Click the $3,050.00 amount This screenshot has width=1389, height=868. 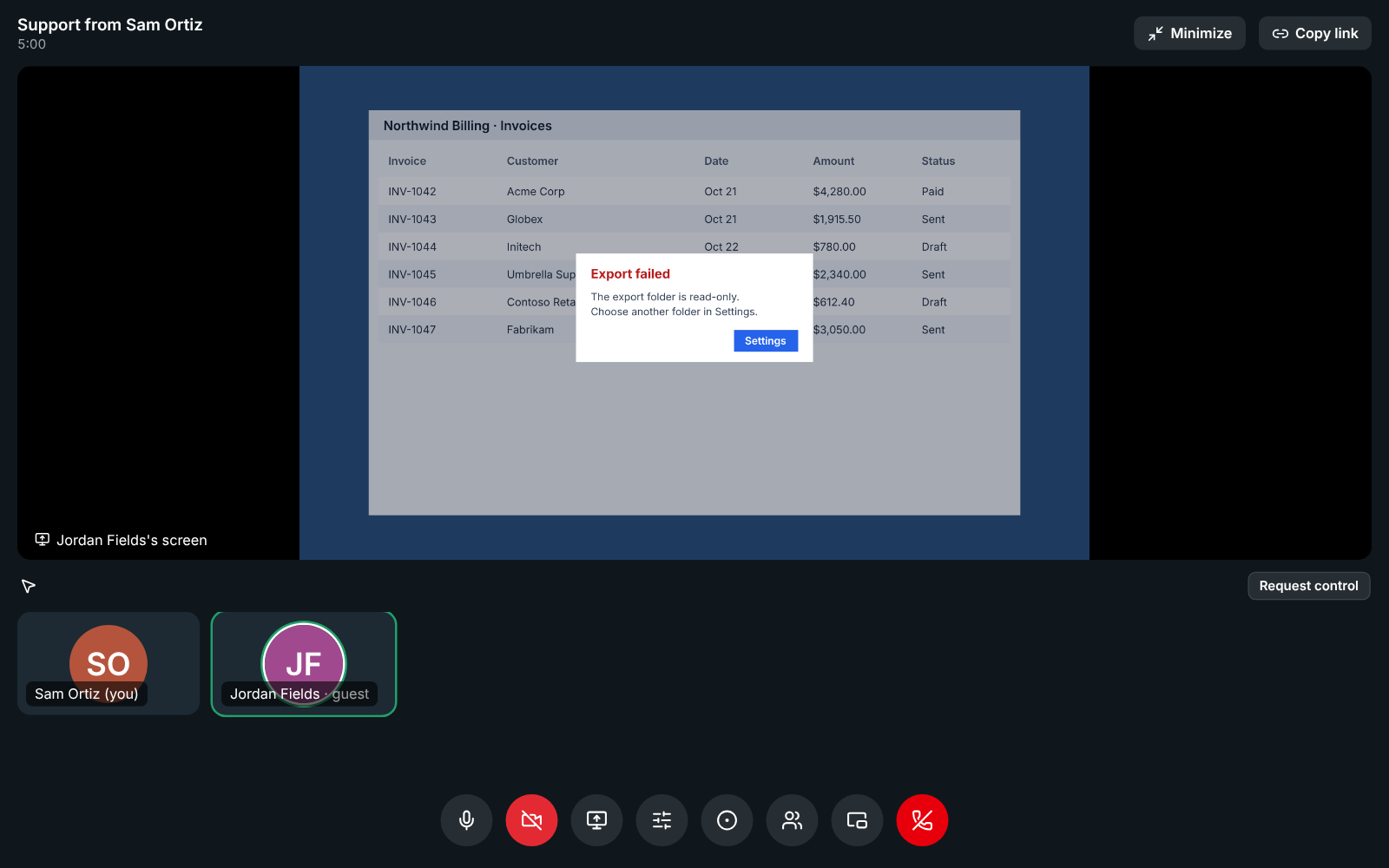[x=839, y=330]
